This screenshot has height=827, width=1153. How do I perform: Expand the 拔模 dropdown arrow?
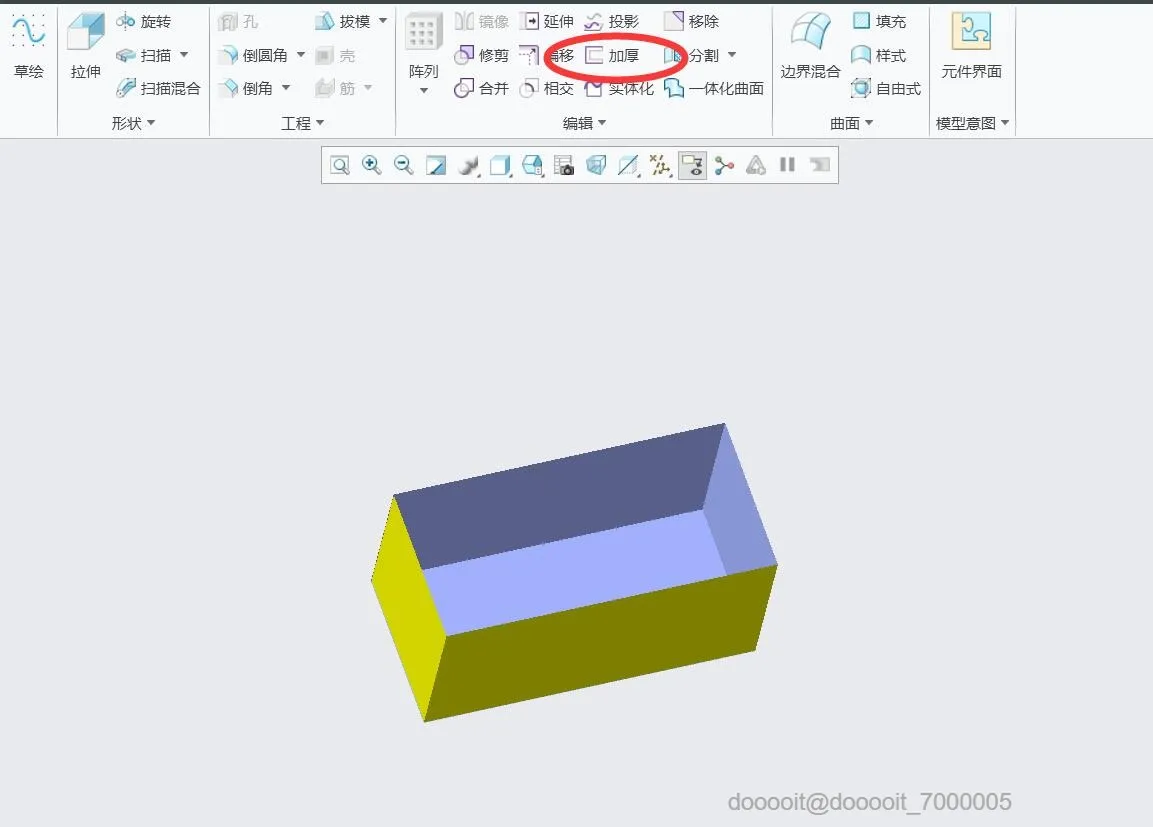click(x=383, y=21)
